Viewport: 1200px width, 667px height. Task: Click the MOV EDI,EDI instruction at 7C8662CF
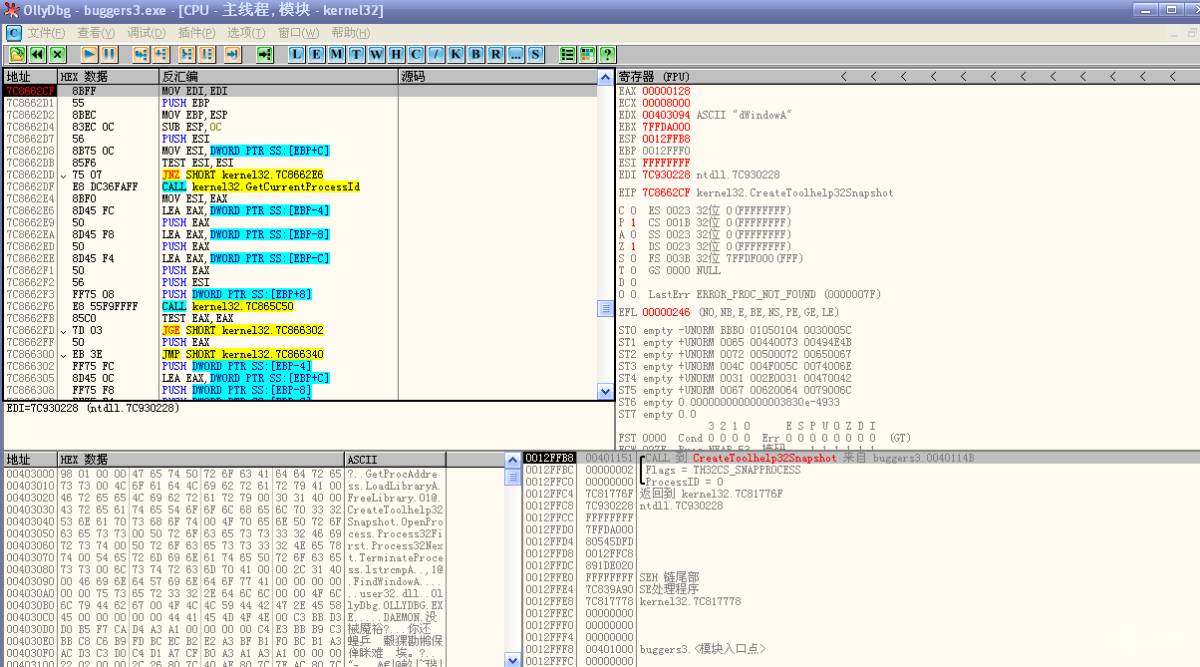(195, 91)
